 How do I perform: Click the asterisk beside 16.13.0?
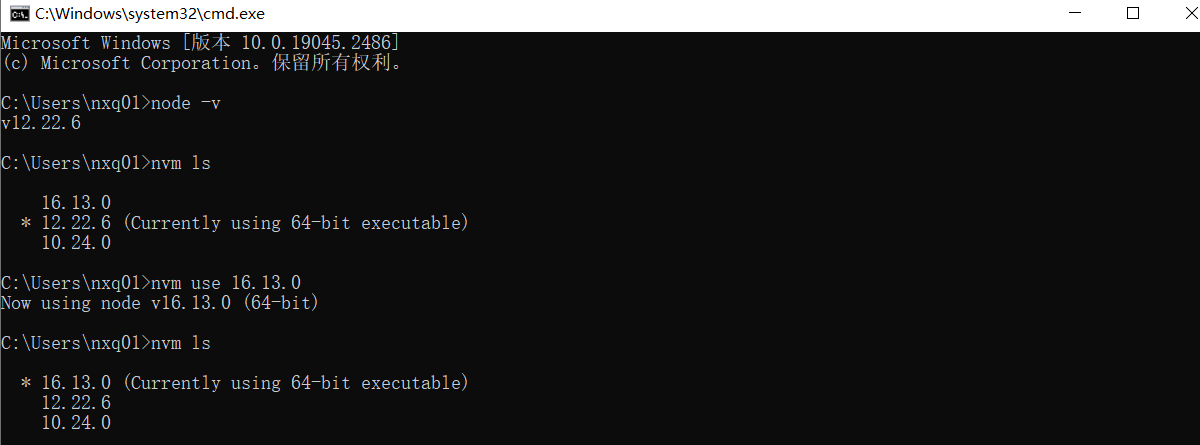(25, 383)
